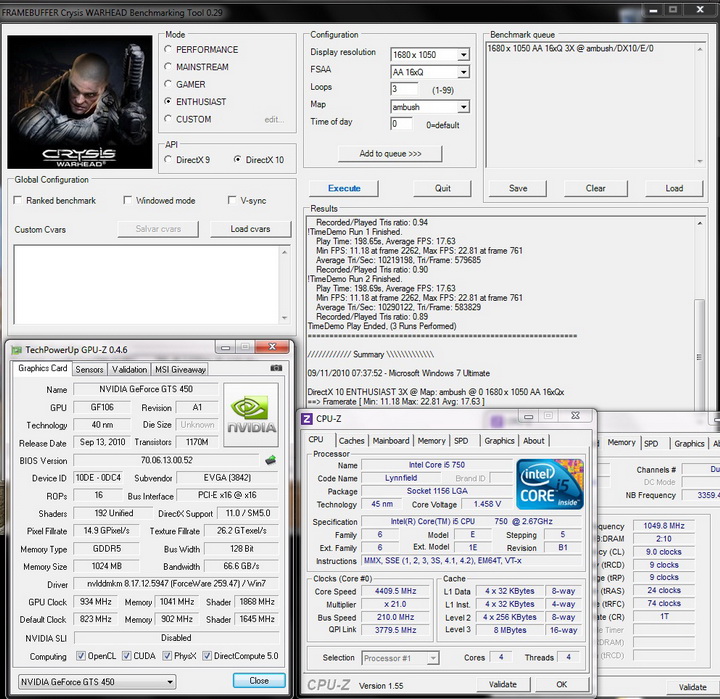Open MSI Giveaway tab in GPU-Z

click(x=180, y=369)
